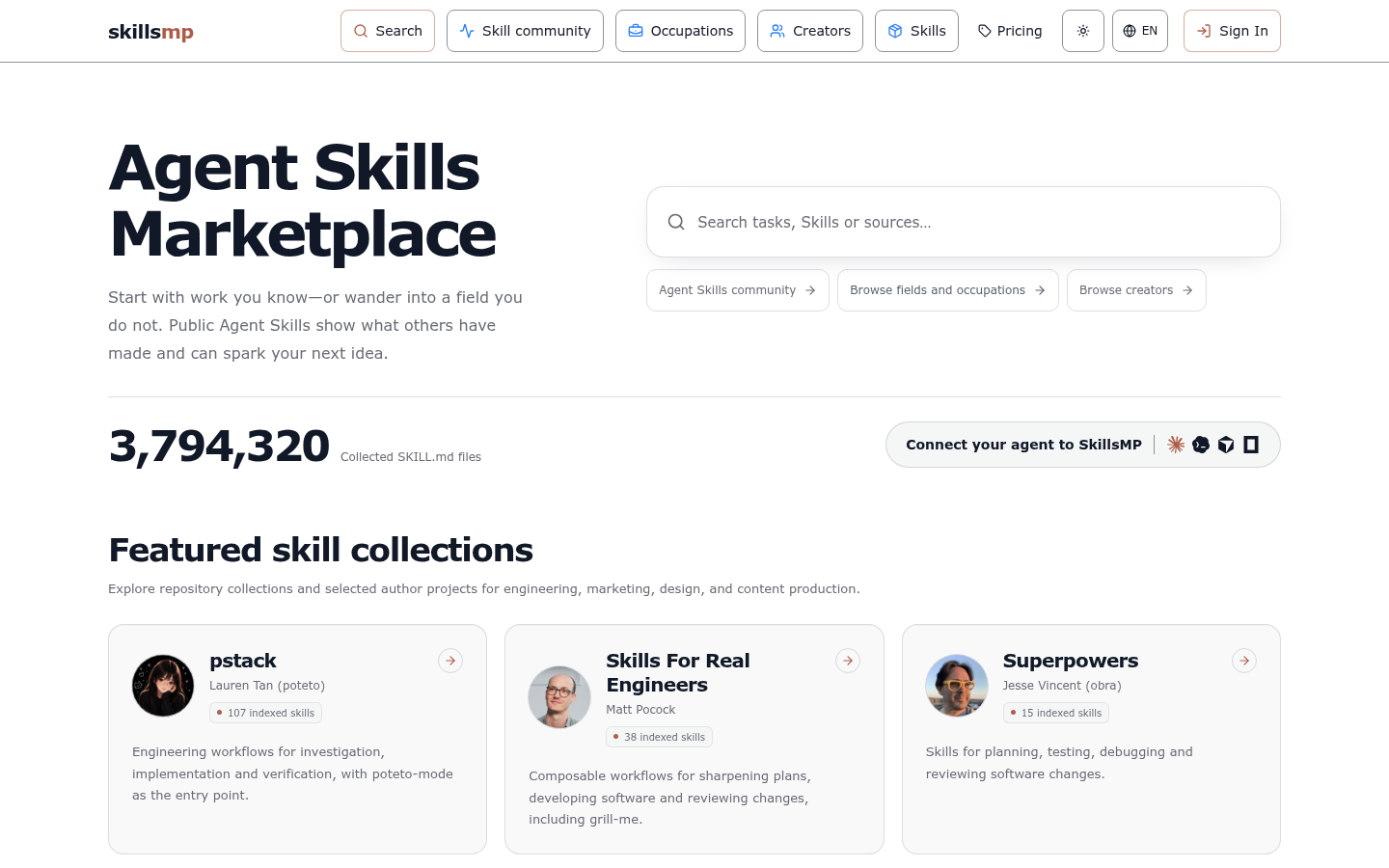Viewport: 1389px width, 868px height.
Task: Click author name Jesse Vincent (obra)
Action: coord(1062,686)
